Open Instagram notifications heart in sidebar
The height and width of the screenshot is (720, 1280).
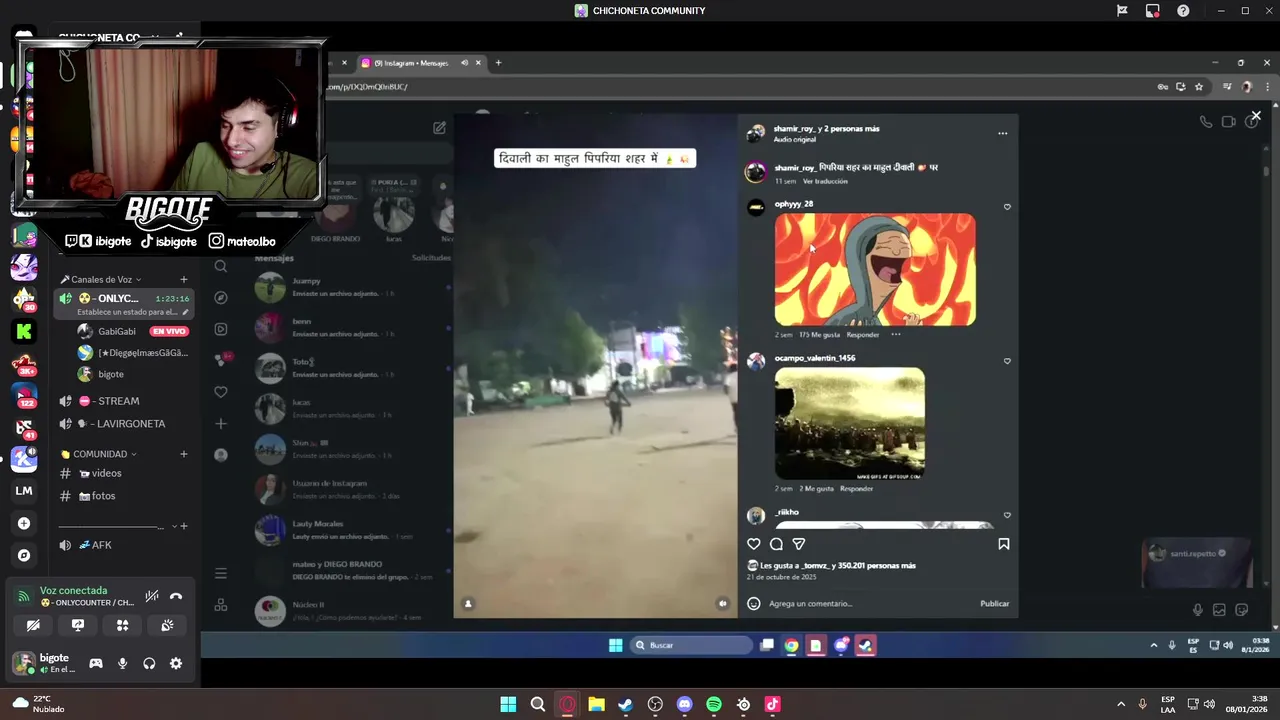click(x=221, y=392)
